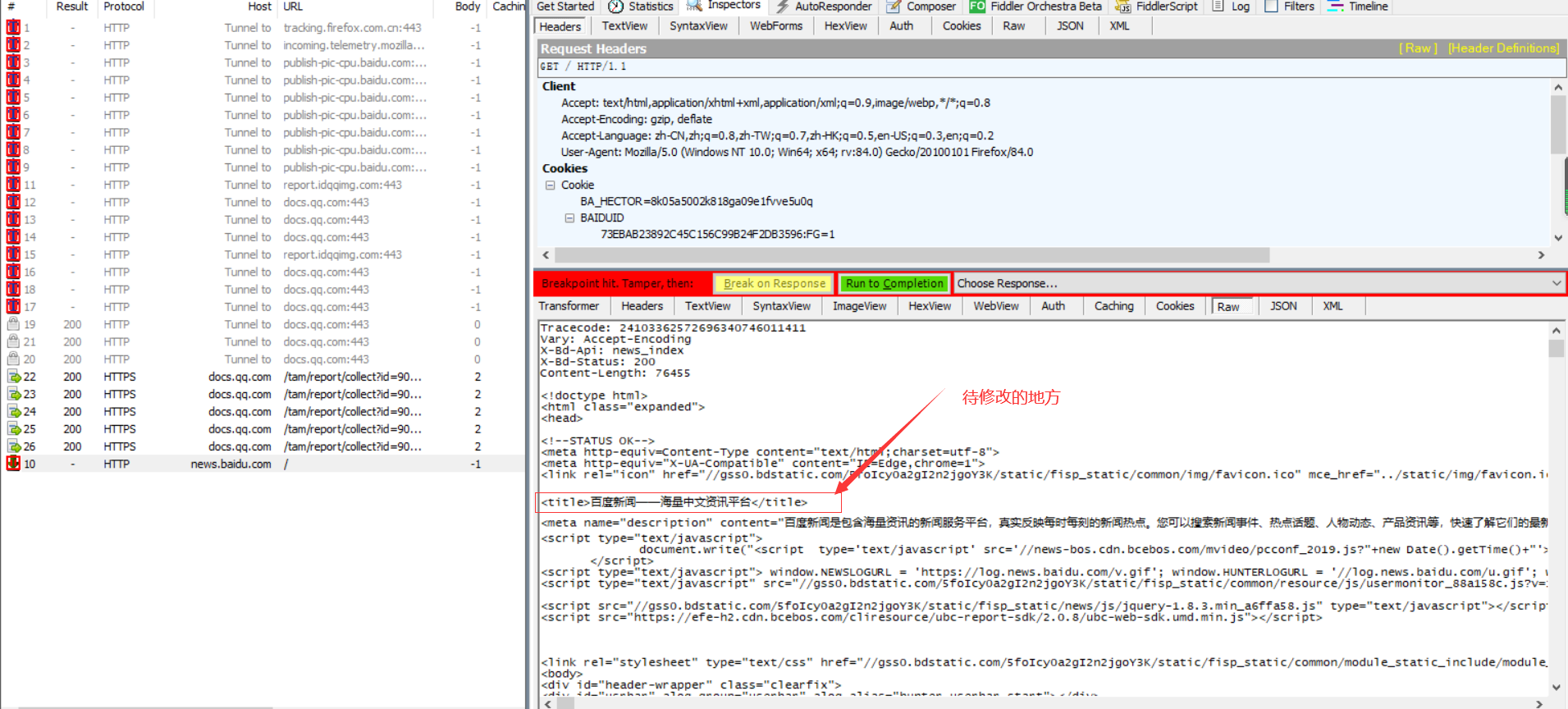Screen dimensions: 1568x709
Task: Click breakpoint icon of session 11
Action: [x=13, y=185]
